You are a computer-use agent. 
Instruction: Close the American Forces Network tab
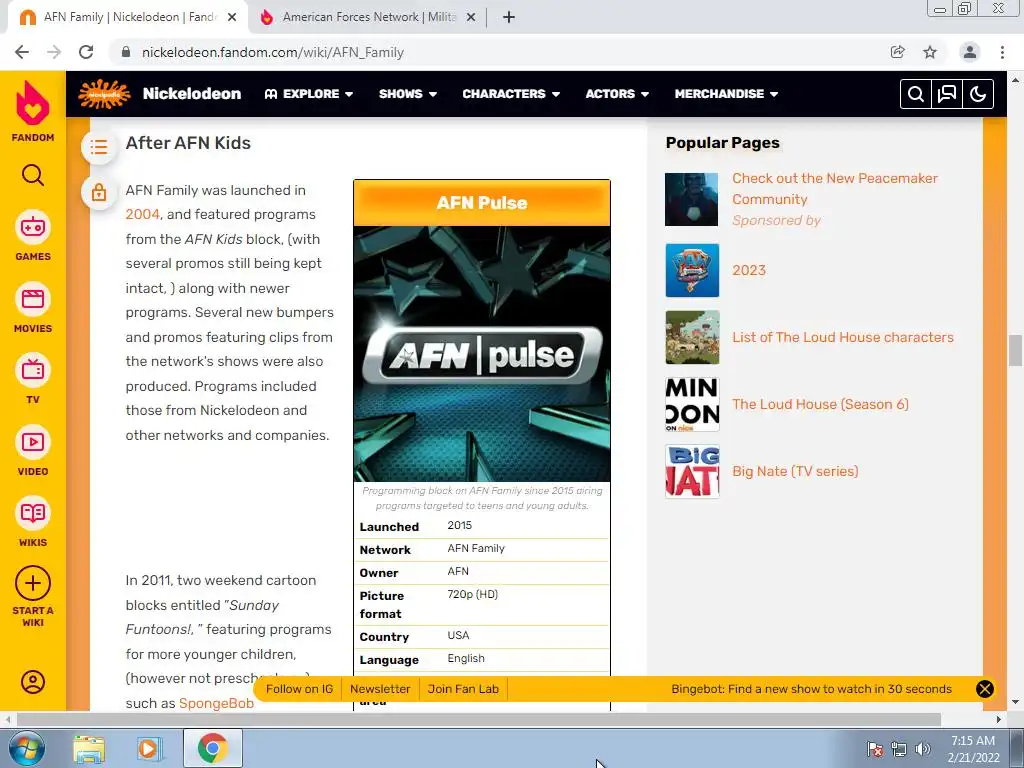click(471, 17)
